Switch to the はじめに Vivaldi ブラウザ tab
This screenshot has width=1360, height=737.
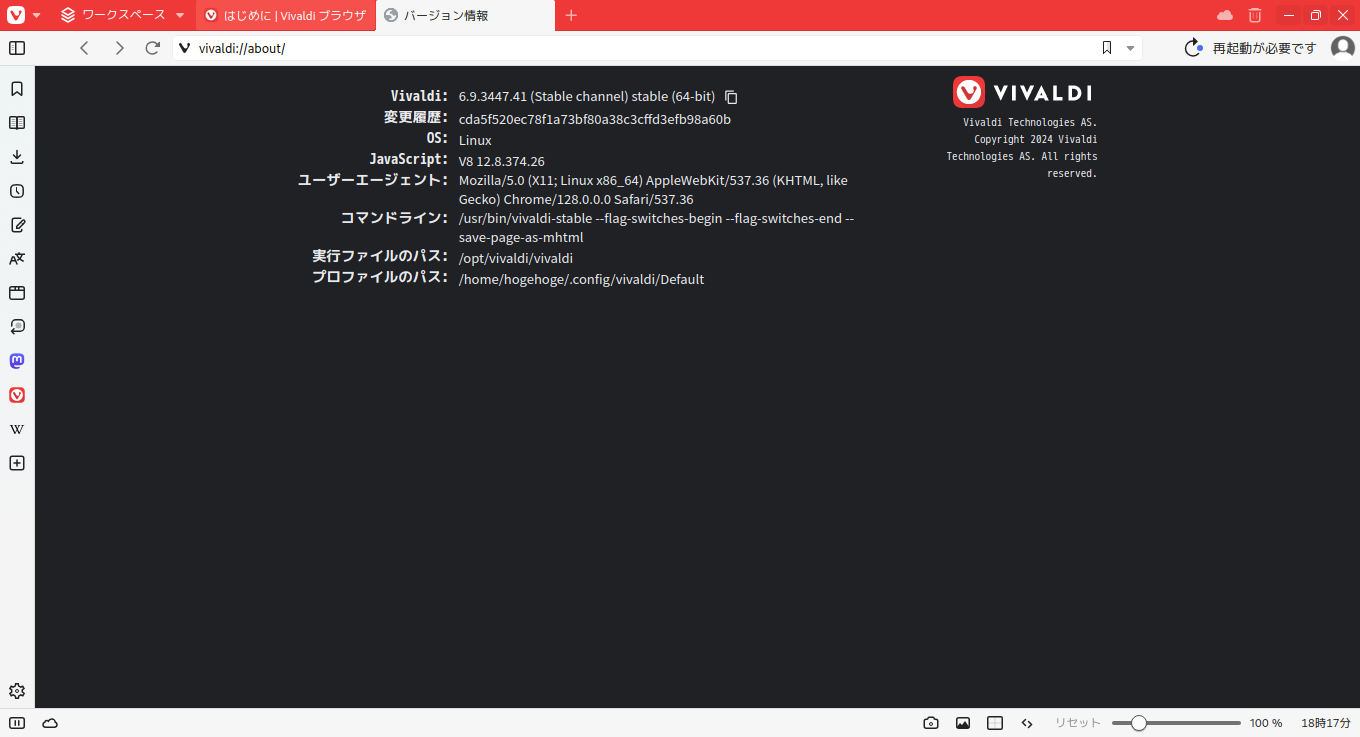(x=286, y=15)
